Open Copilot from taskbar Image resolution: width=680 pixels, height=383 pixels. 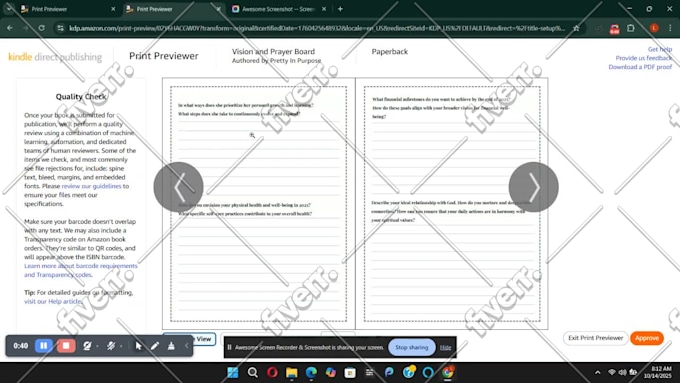(331, 372)
